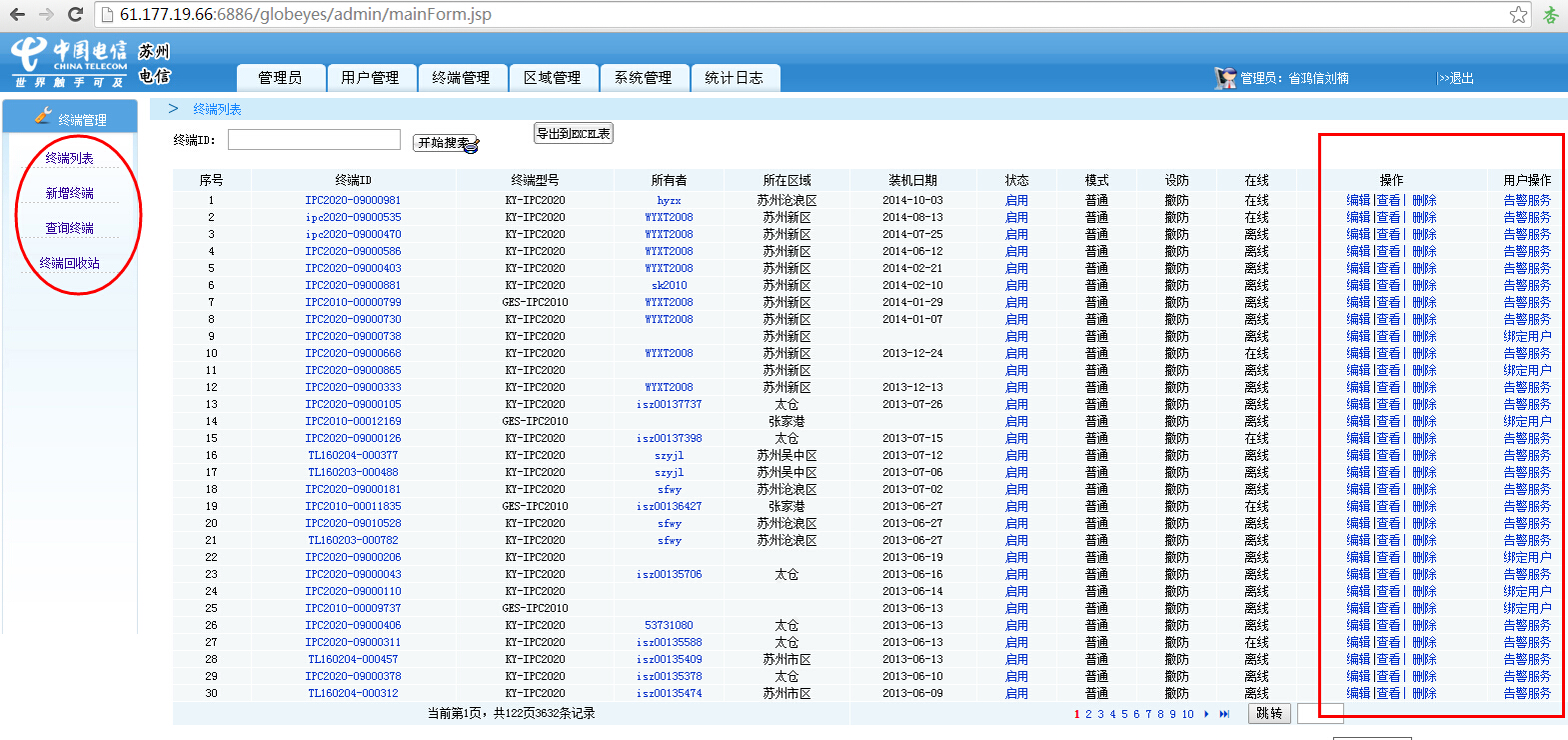Click owner isz00136427 in row 19
Screen dimensions: 1568x740
[x=669, y=506]
